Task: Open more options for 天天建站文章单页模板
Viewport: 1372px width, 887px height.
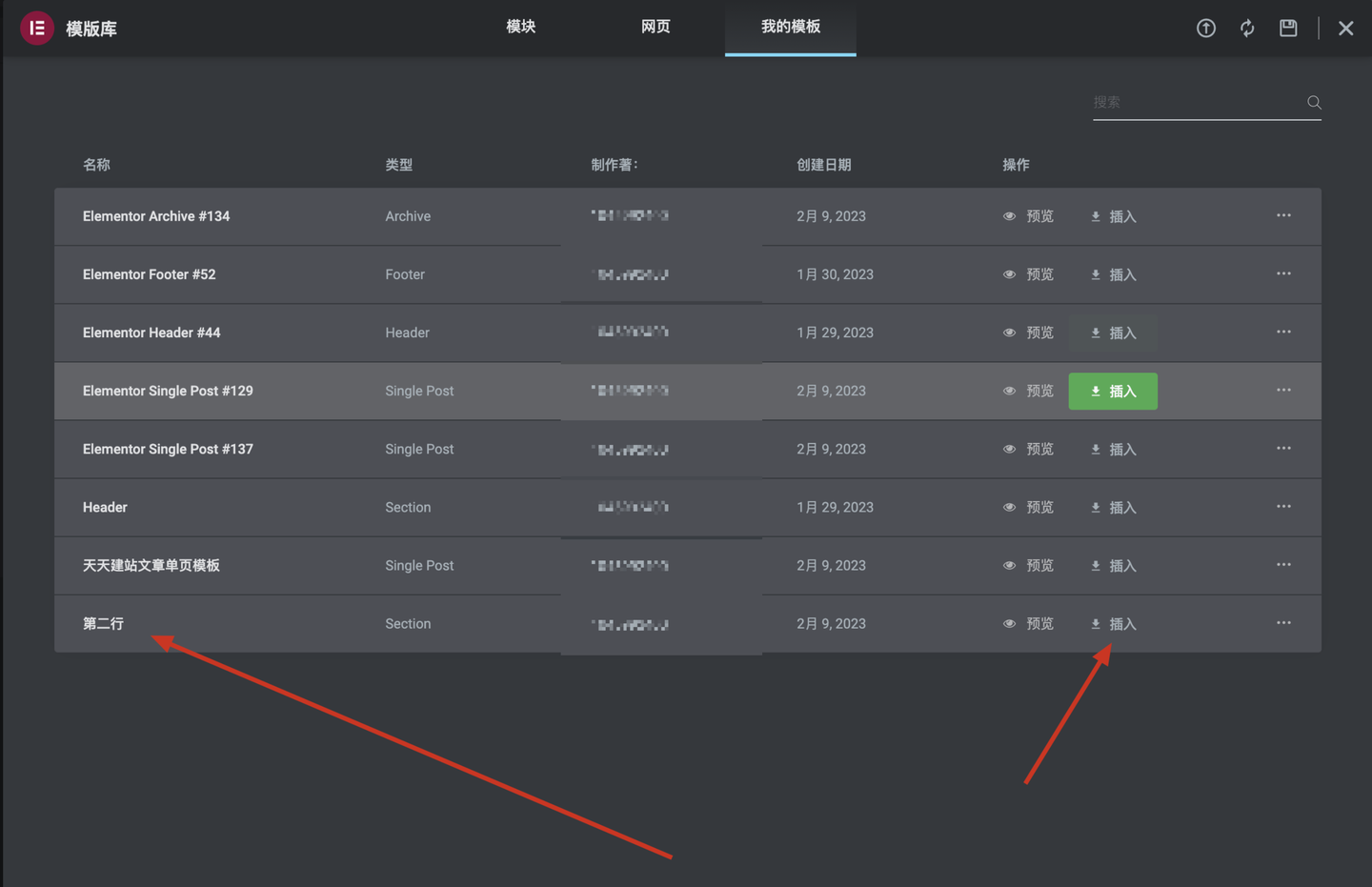Action: click(x=1283, y=564)
